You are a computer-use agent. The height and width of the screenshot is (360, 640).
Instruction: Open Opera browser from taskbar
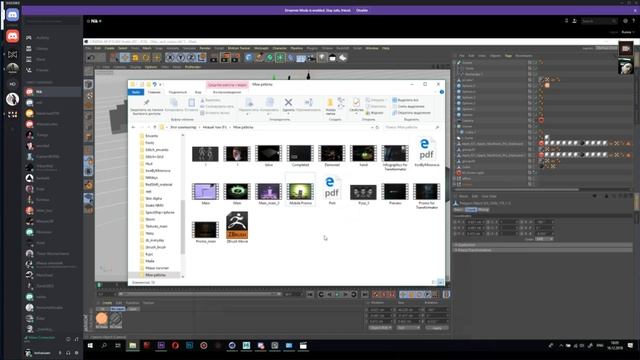coord(175,346)
